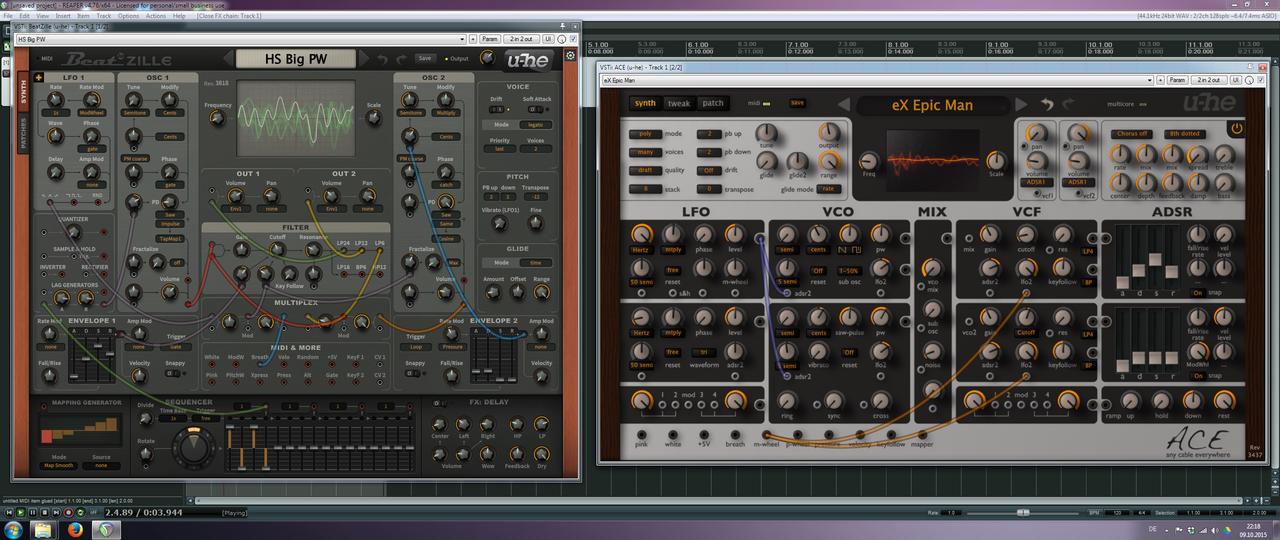This screenshot has height=540, width=1280.
Task: Open BeatZille Map Smooth mode selector
Action: point(60,465)
